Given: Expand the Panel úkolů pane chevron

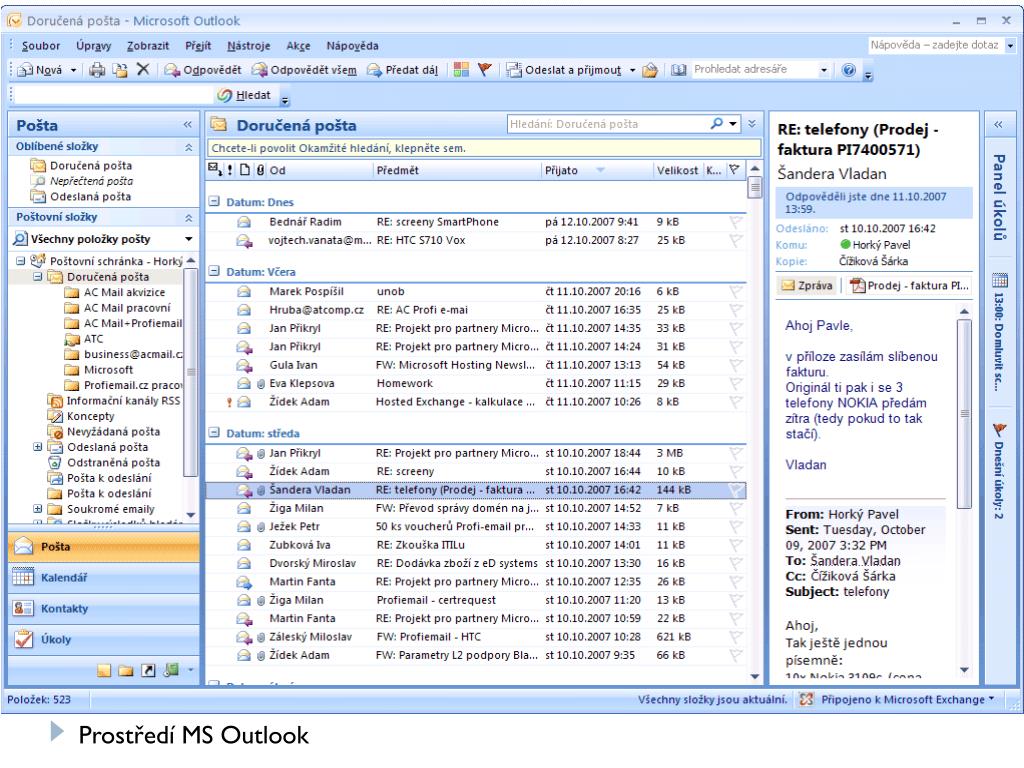Looking at the screenshot, I should pyautogui.click(x=999, y=124).
